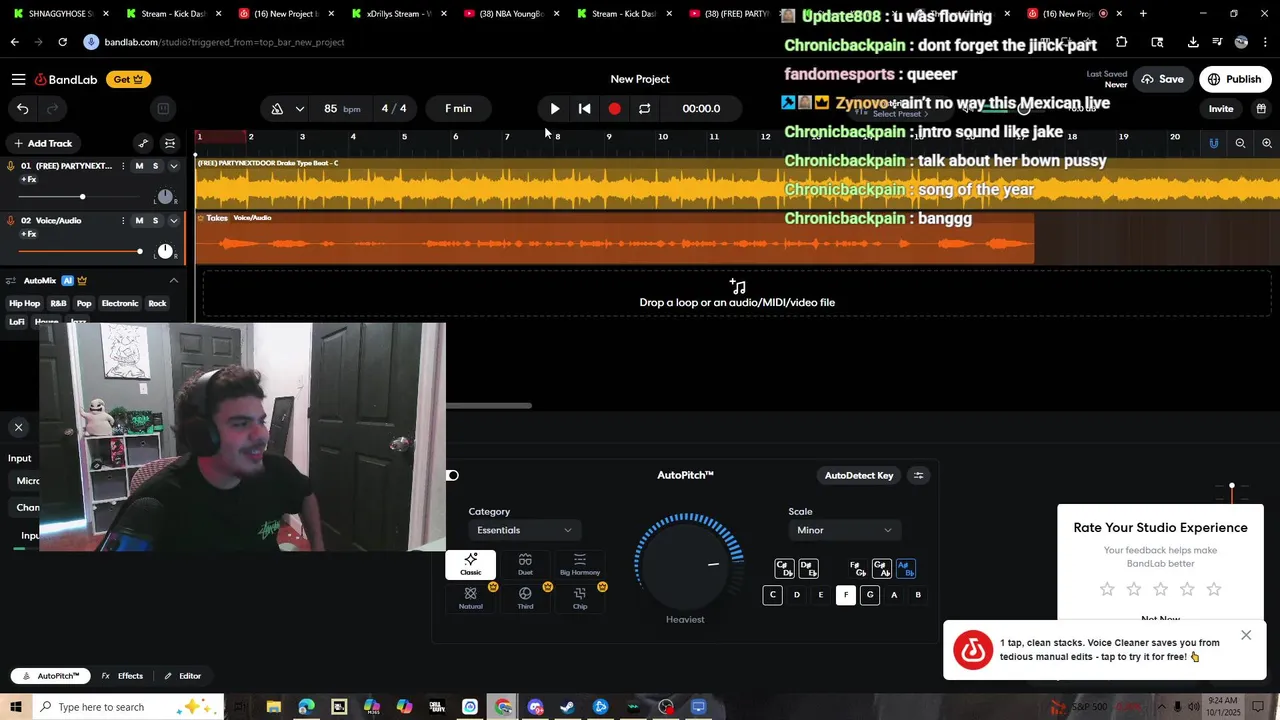The image size is (1280, 720).
Task: Expand track 02 options chevron
Action: click(173, 220)
